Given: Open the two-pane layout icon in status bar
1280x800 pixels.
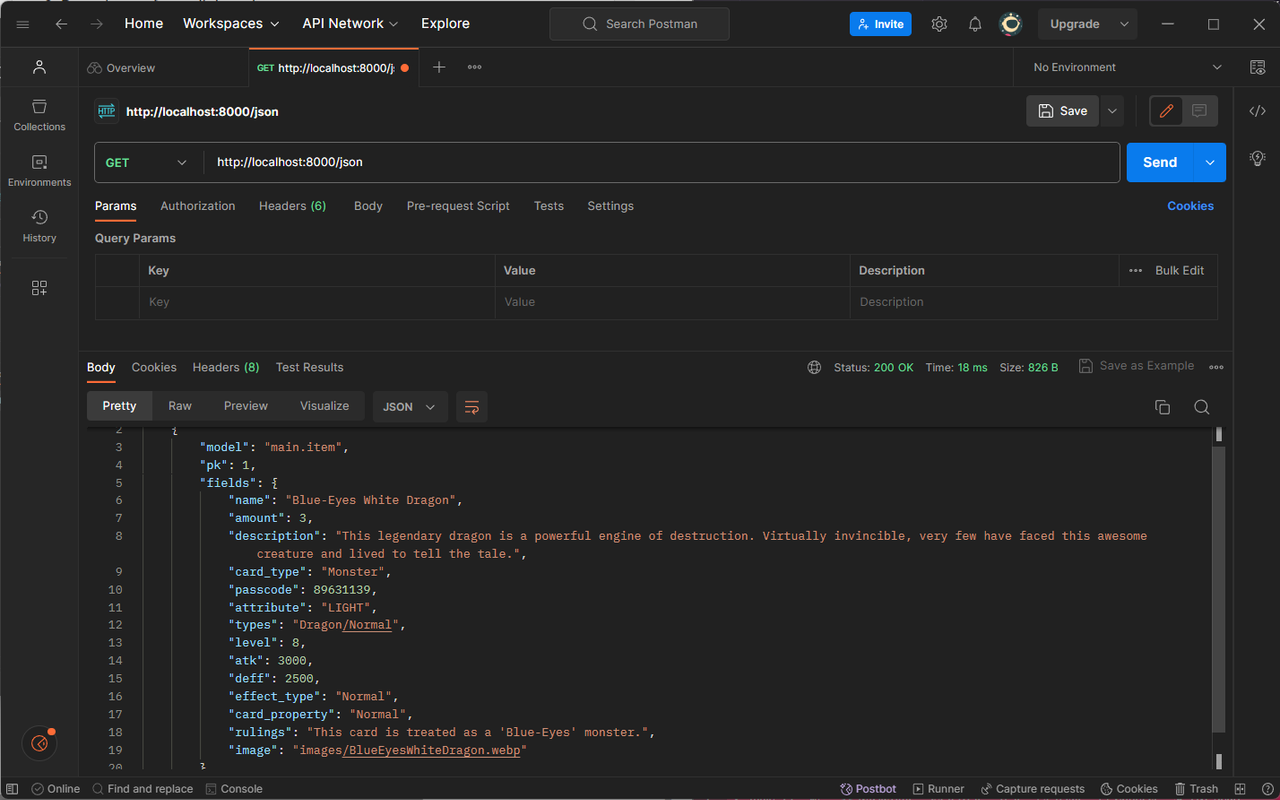Looking at the screenshot, I should [x=1240, y=789].
